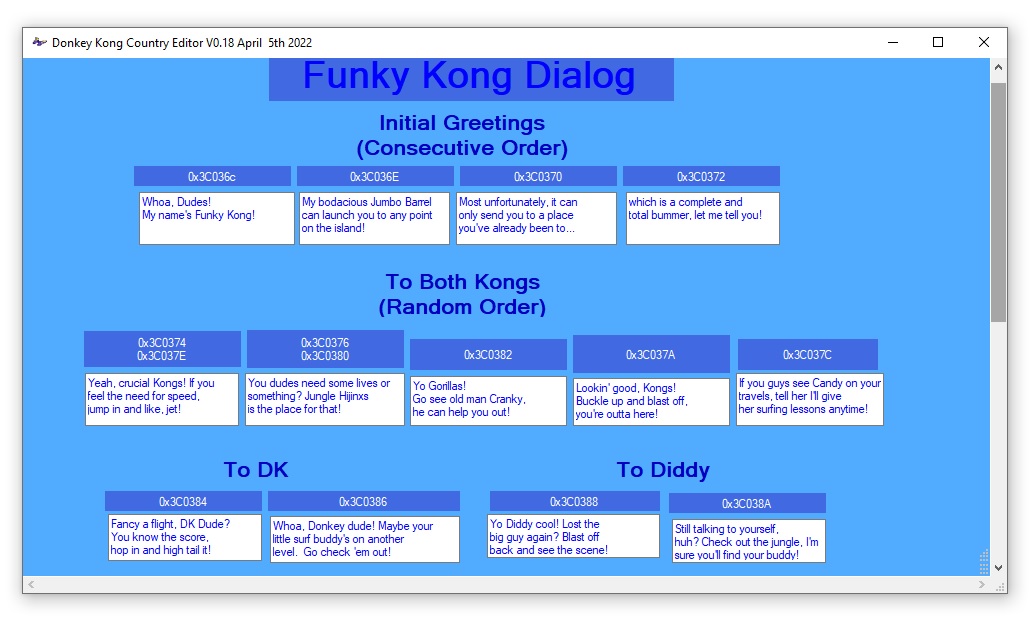Click the 0x3C0388 address label
The width and height of the screenshot is (1034, 619).
(x=574, y=501)
